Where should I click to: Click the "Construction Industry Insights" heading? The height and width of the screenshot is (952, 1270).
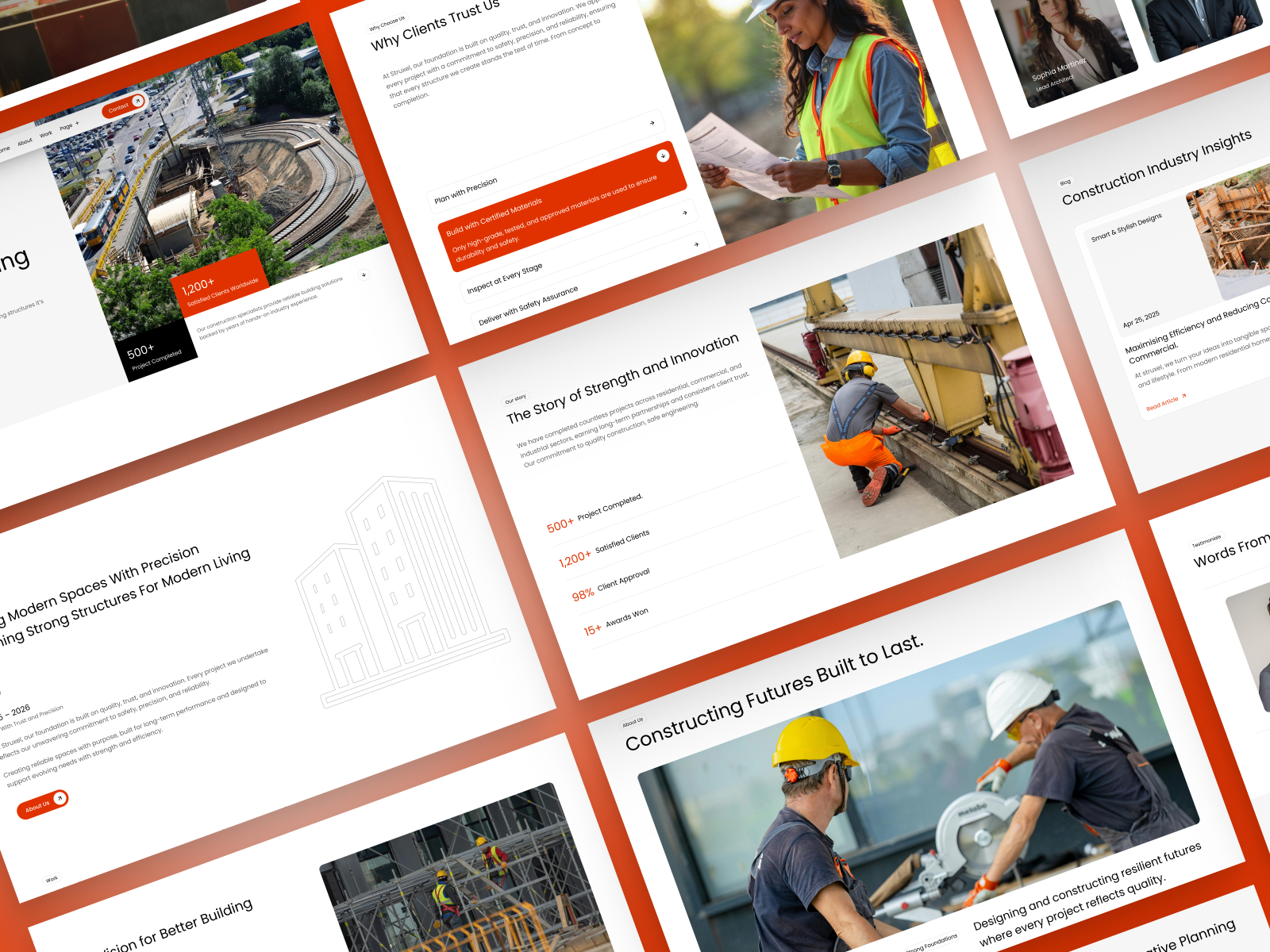tap(1156, 167)
